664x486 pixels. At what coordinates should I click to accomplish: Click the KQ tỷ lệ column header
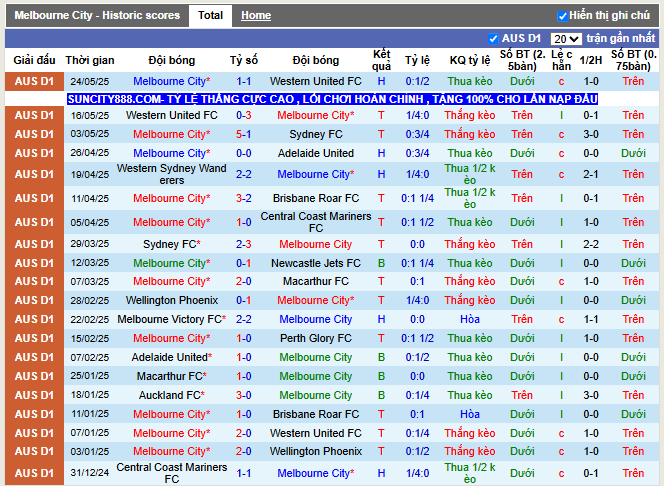coord(470,60)
